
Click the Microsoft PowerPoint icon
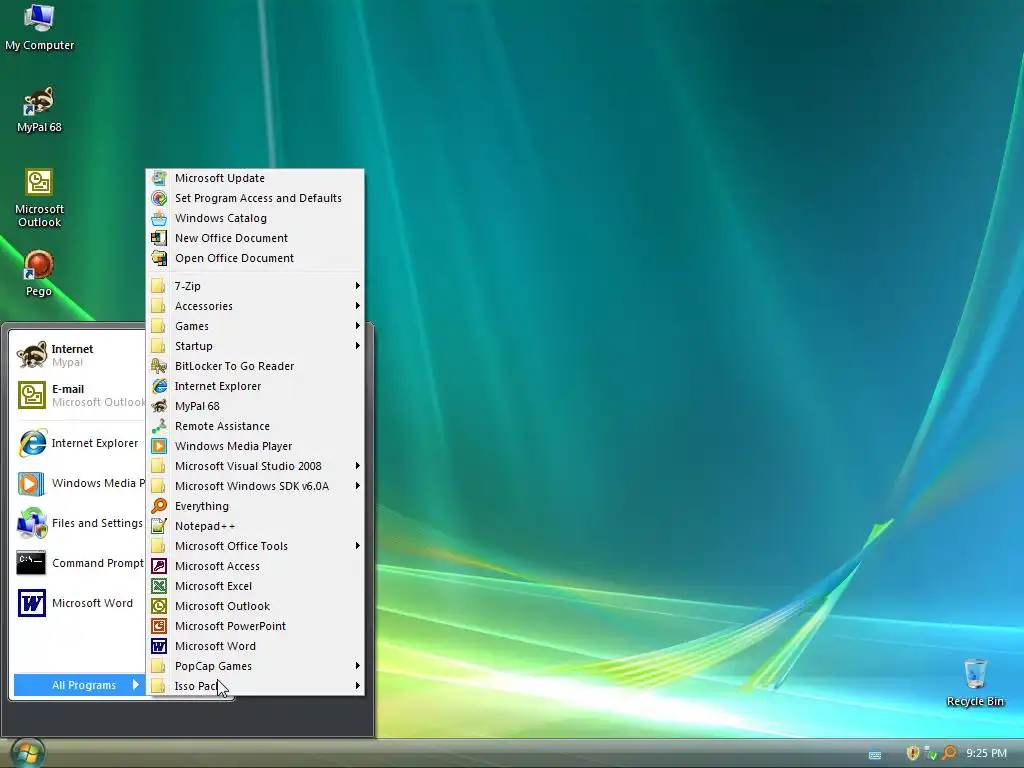point(159,626)
